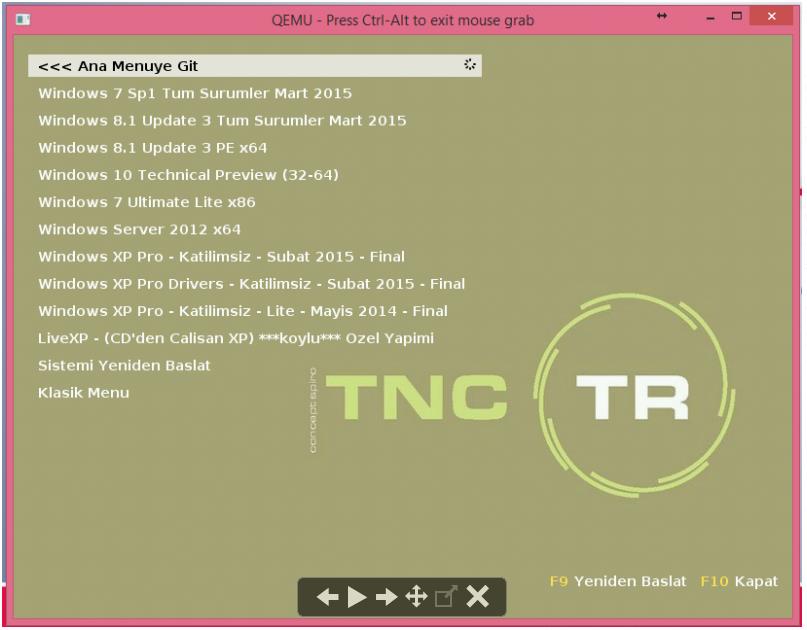Select Windows 10 Technical Preview (32-64)

(x=188, y=175)
